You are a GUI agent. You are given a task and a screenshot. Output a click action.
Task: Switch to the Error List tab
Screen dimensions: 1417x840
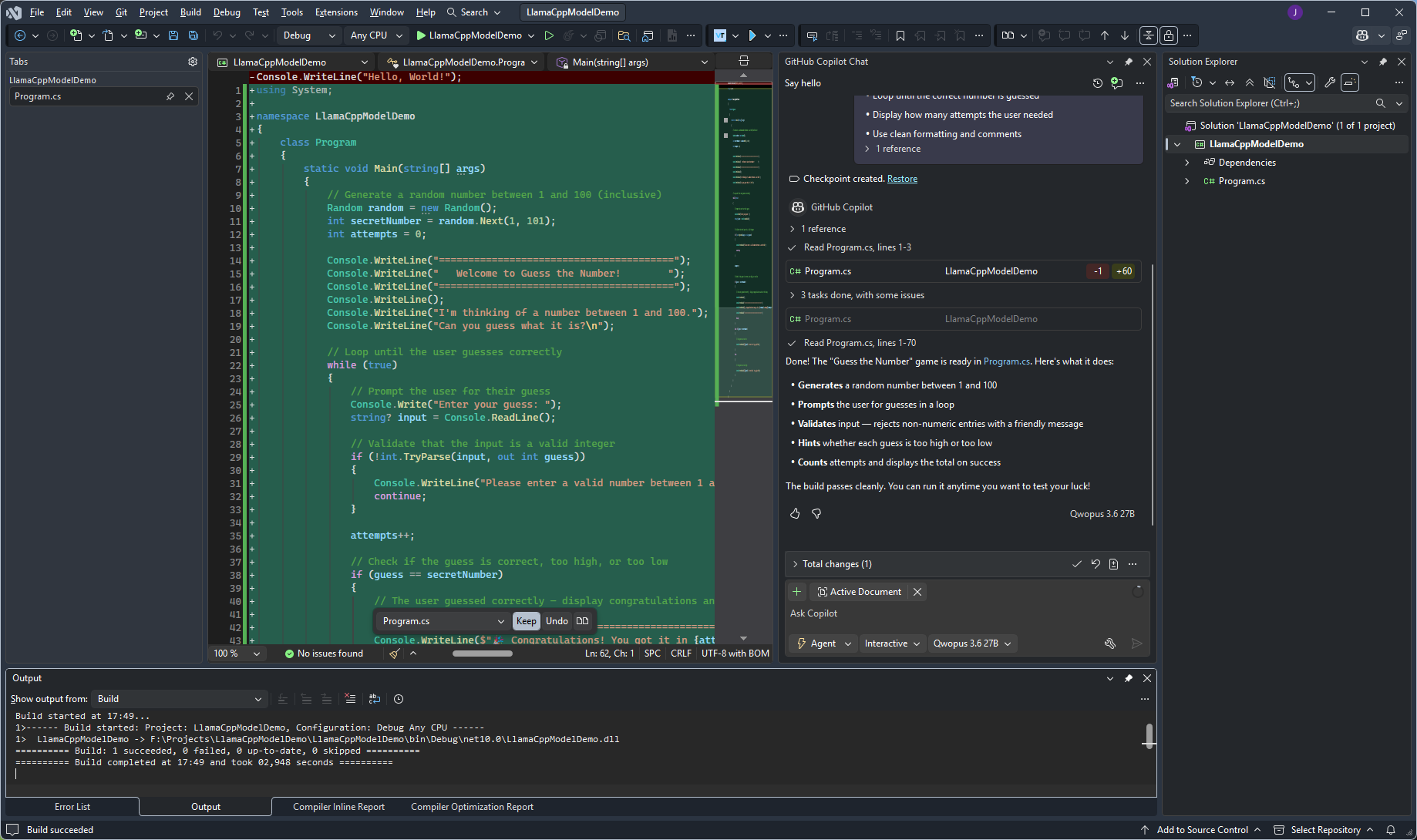click(72, 807)
